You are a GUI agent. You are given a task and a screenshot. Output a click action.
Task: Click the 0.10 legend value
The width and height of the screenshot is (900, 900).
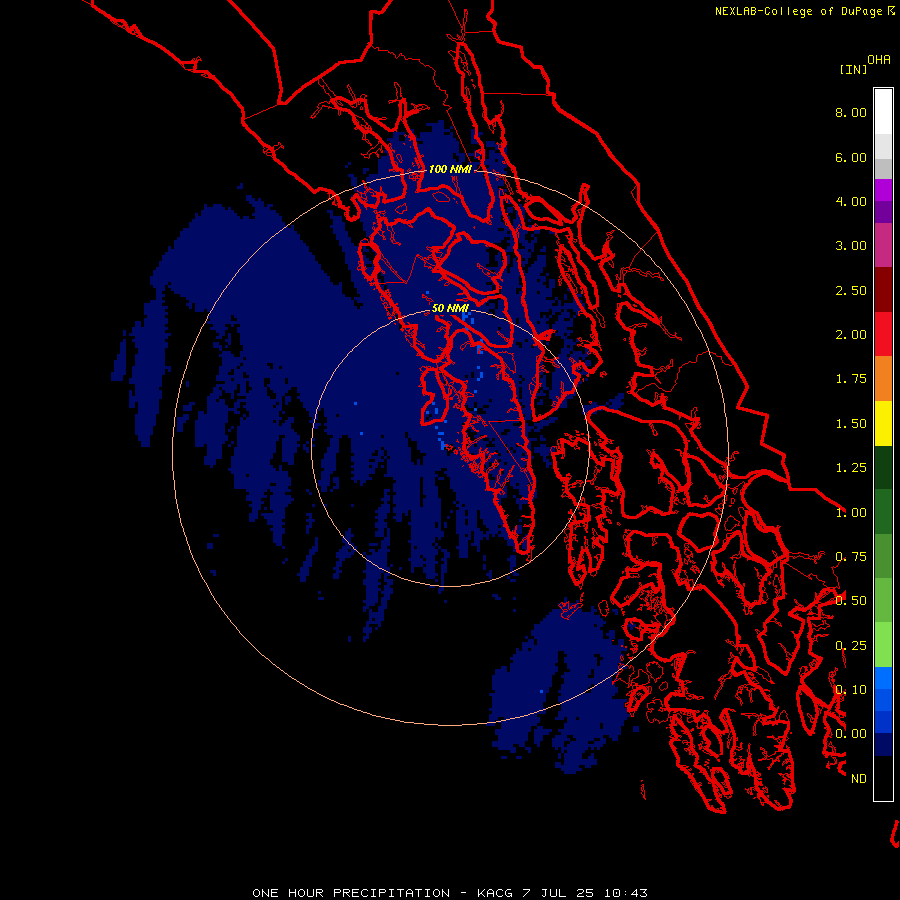[x=851, y=690]
